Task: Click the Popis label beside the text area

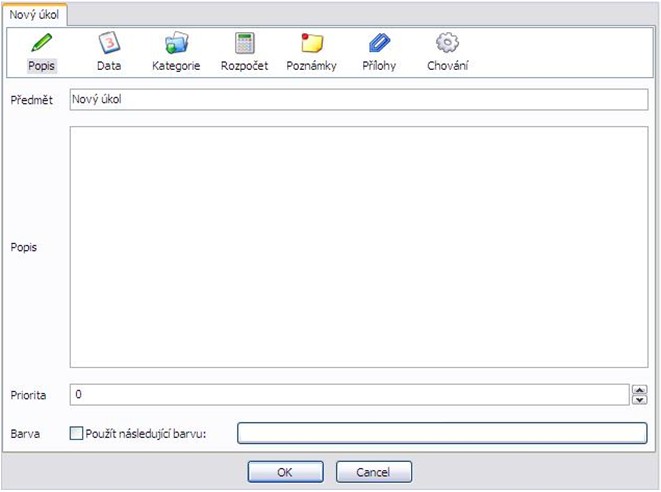Action: (x=24, y=247)
